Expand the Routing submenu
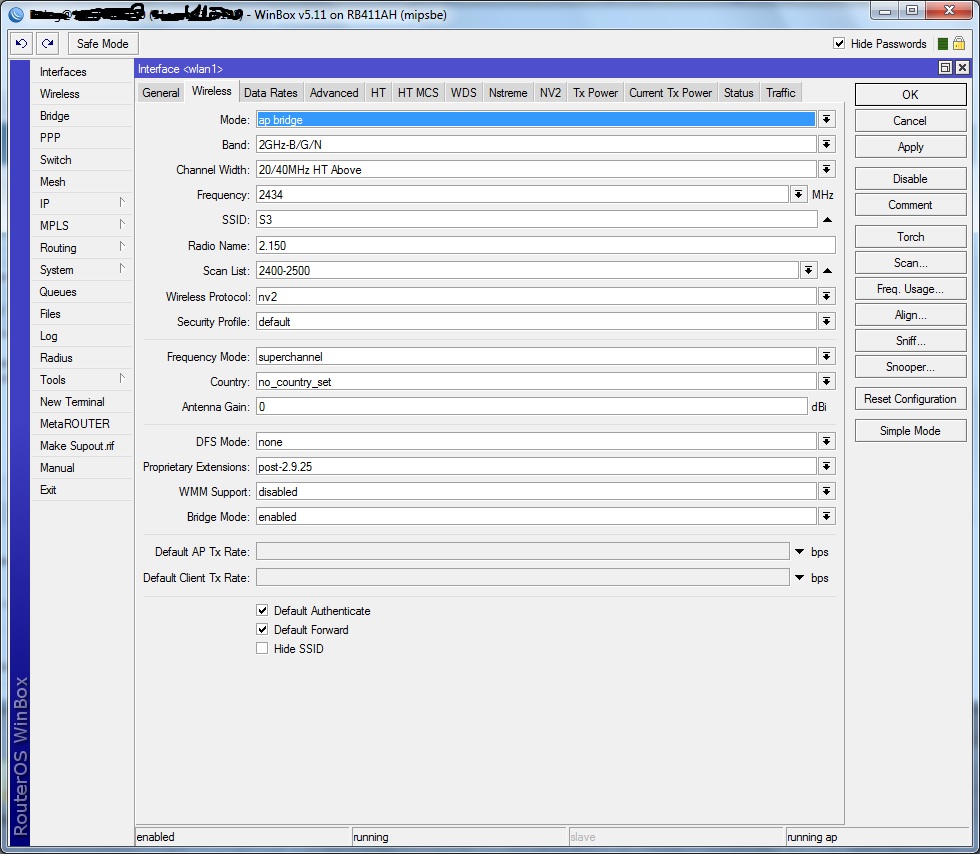This screenshot has height=854, width=980. (x=81, y=248)
